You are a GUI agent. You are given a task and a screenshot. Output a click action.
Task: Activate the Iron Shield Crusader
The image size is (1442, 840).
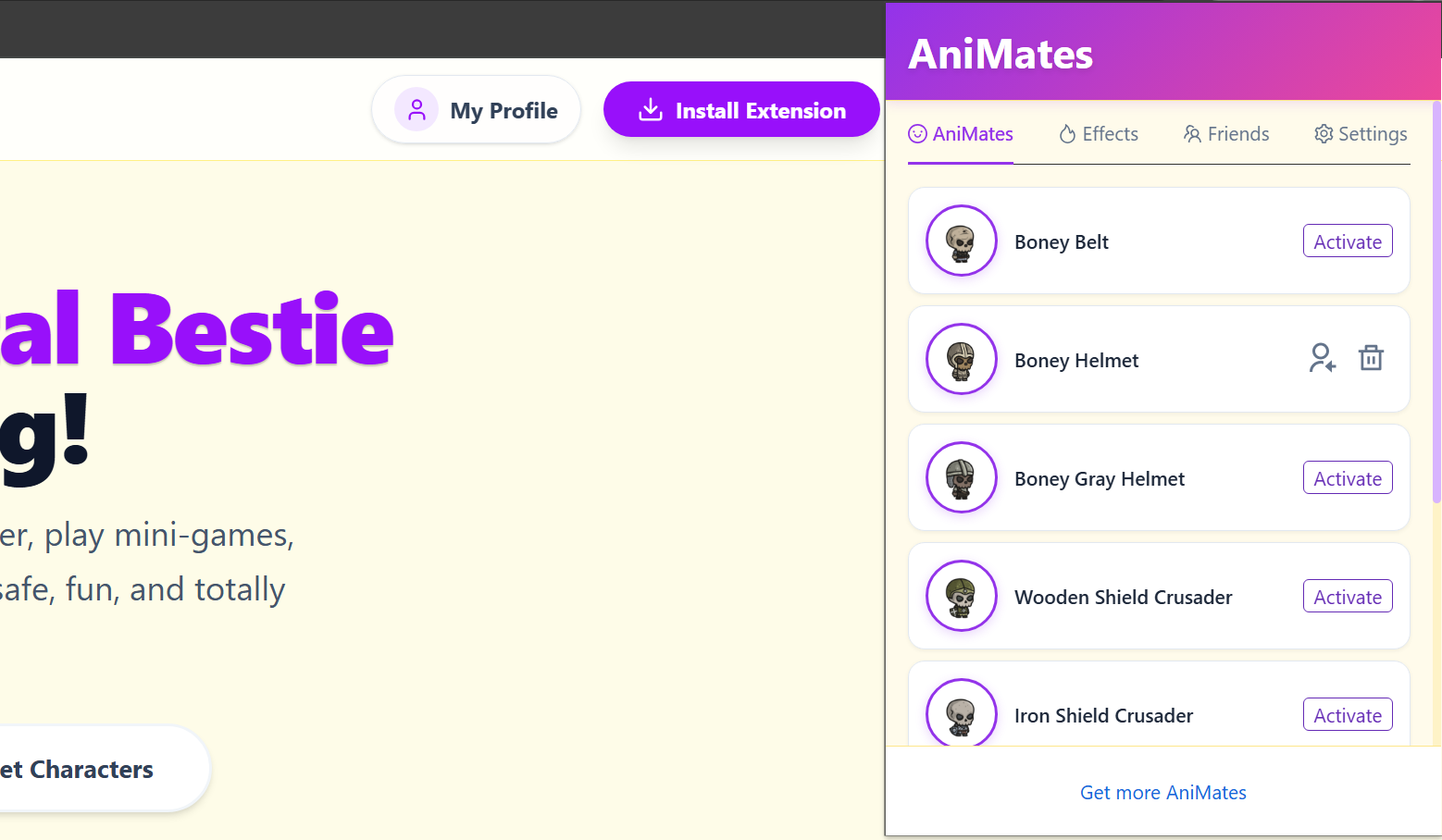[1347, 714]
